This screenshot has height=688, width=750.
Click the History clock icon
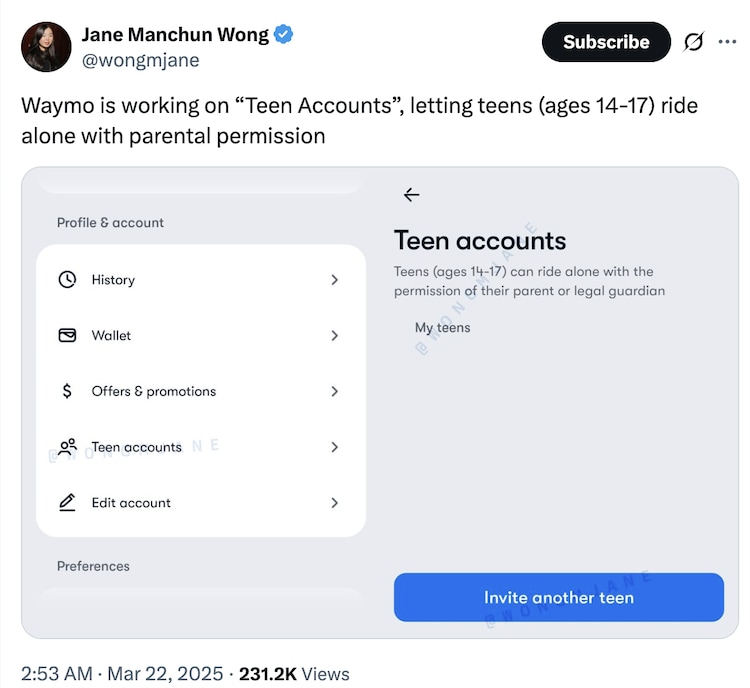(x=67, y=280)
